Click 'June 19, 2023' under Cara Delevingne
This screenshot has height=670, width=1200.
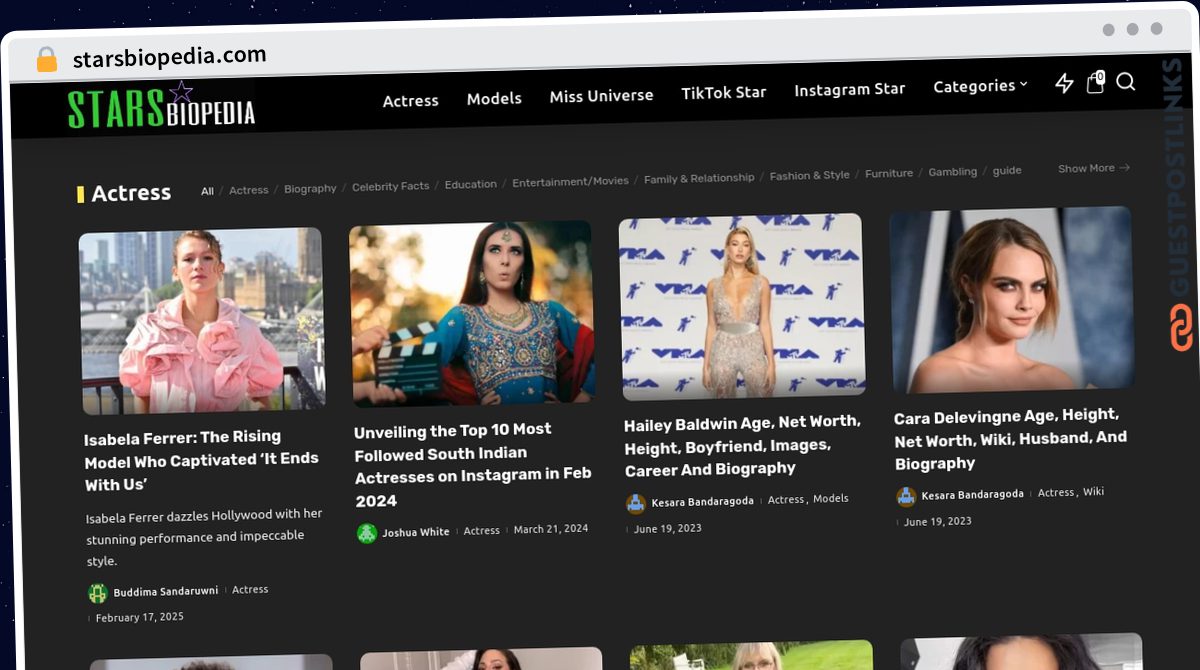(x=938, y=522)
